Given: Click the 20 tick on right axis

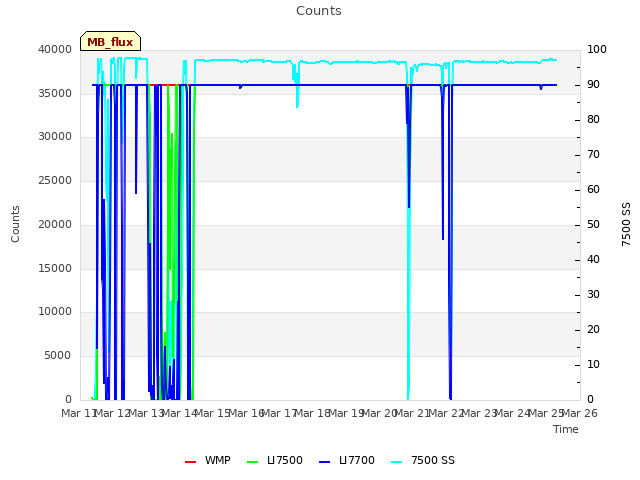Looking at the screenshot, I should 593,329.
